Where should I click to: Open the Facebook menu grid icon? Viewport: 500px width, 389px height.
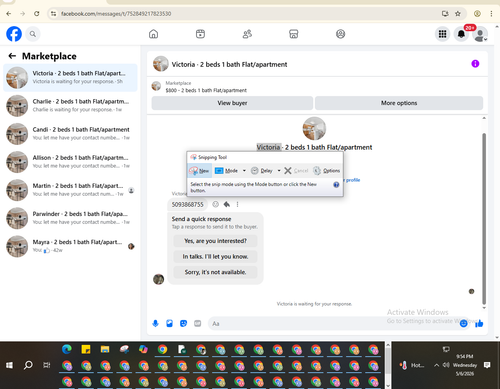pos(442,34)
